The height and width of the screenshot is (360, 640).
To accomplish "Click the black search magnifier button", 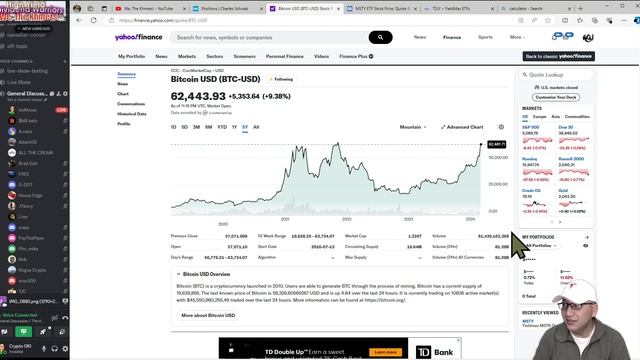I will (x=380, y=37).
